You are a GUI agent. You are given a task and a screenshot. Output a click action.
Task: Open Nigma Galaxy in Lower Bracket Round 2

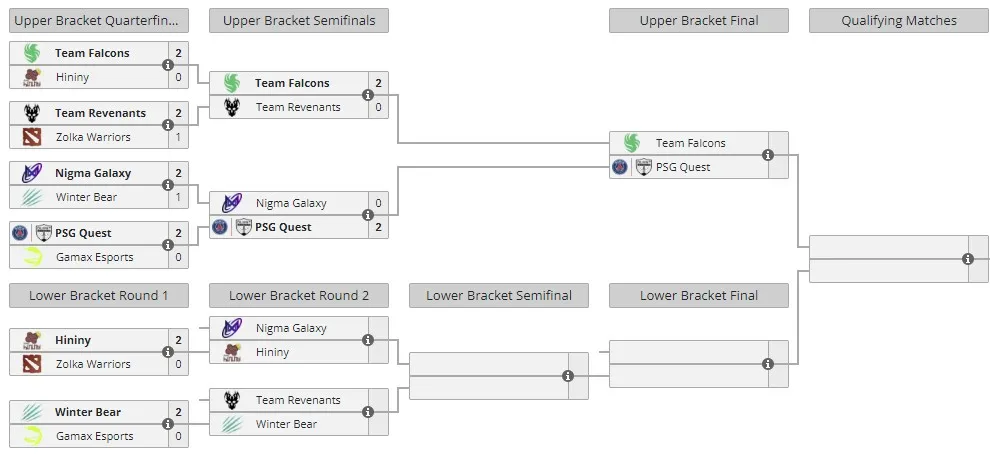pos(291,328)
